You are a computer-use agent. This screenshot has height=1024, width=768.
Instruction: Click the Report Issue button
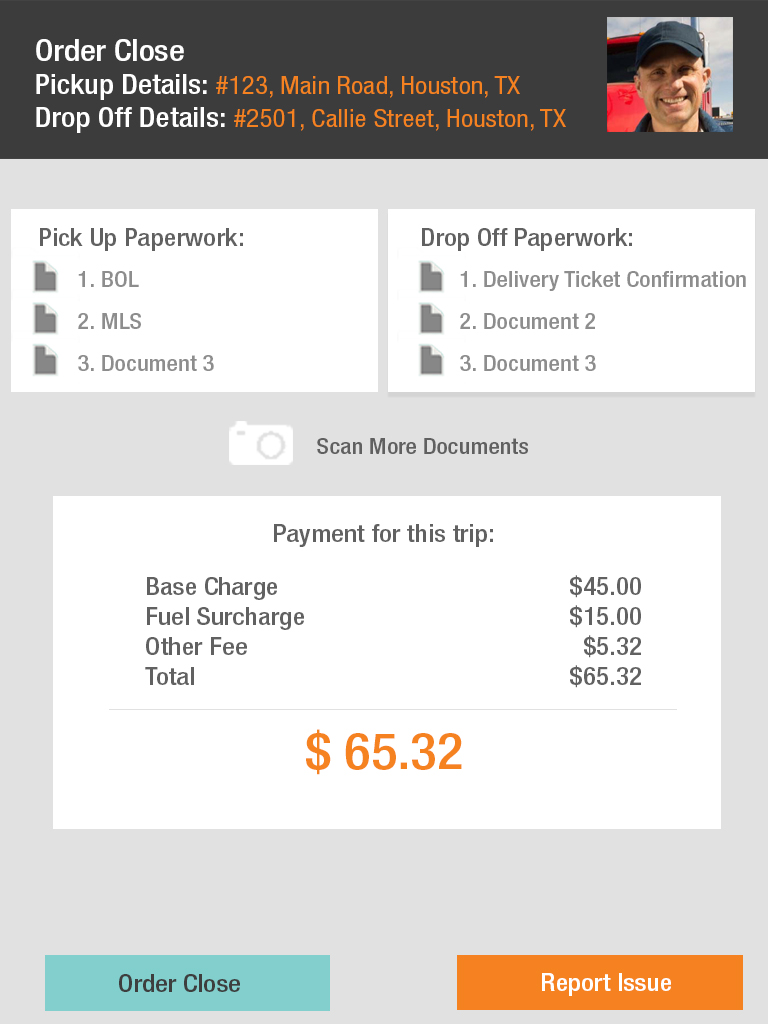tap(600, 983)
